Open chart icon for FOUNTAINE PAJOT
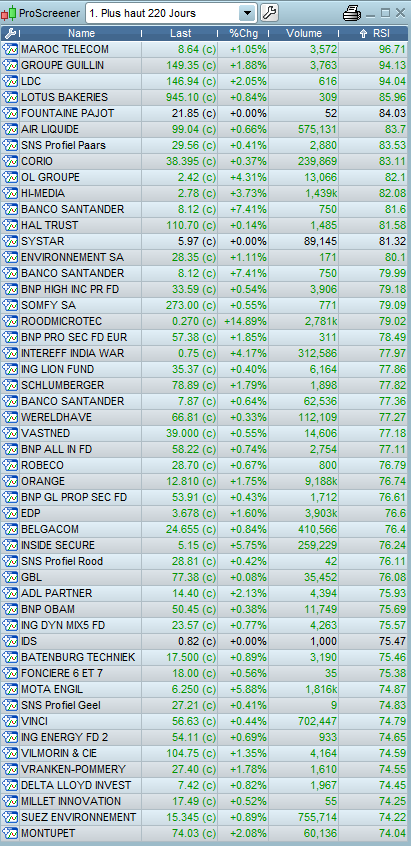Image resolution: width=411 pixels, height=846 pixels. point(10,113)
